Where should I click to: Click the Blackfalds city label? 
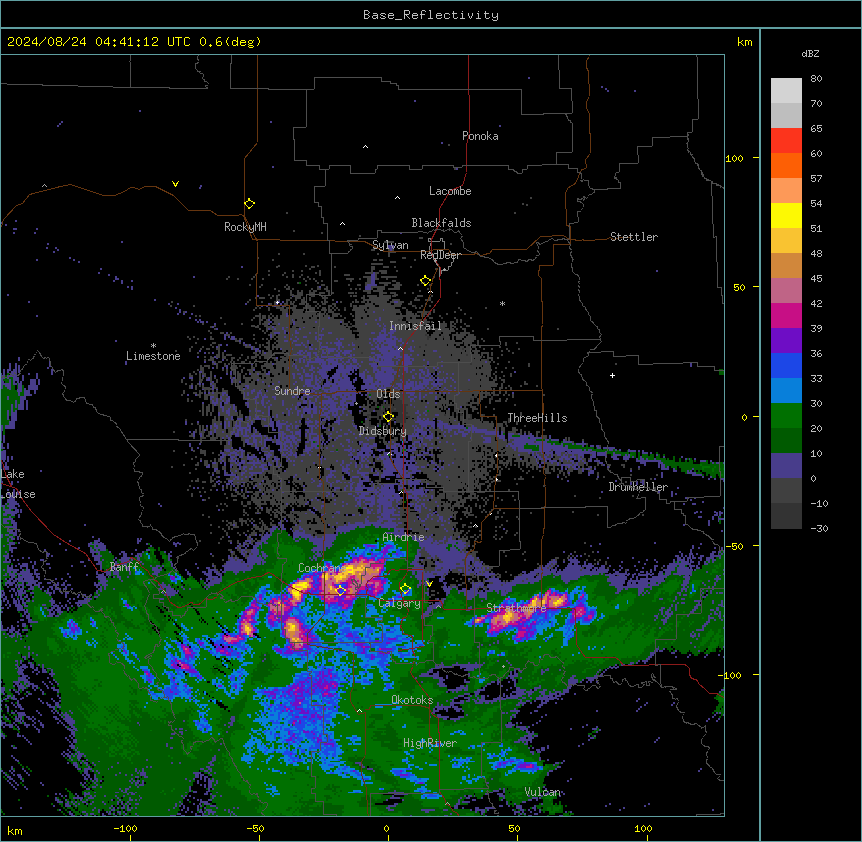click(x=441, y=223)
